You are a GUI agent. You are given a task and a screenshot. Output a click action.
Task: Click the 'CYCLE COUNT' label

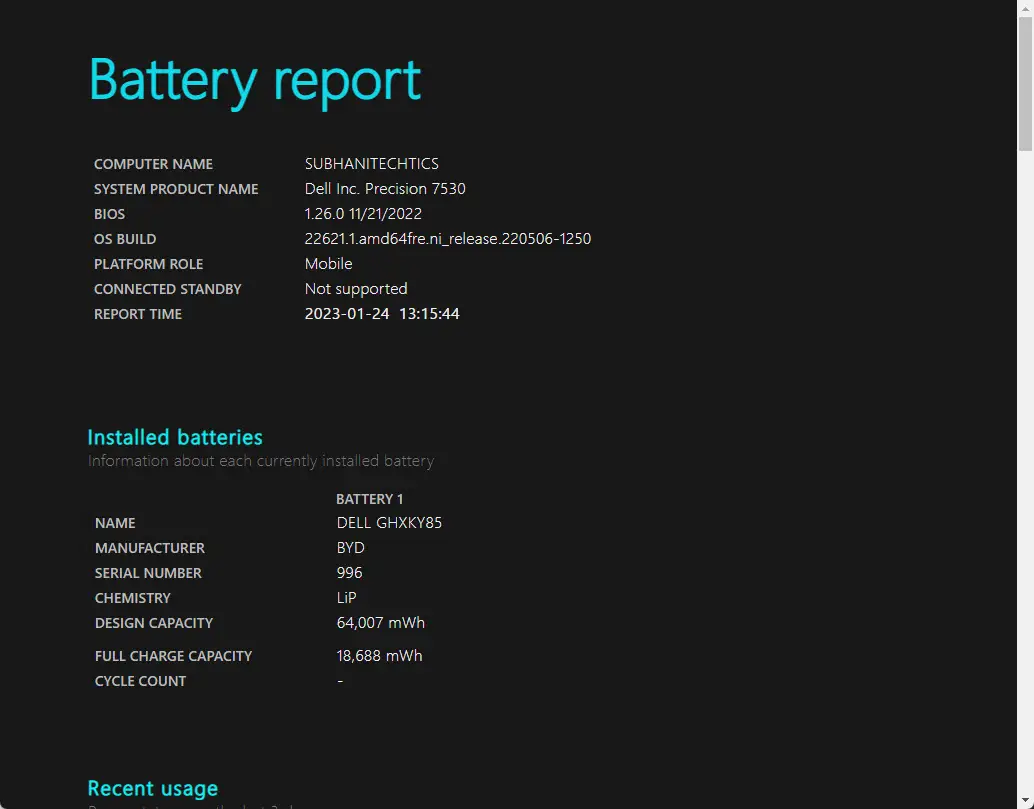point(140,682)
